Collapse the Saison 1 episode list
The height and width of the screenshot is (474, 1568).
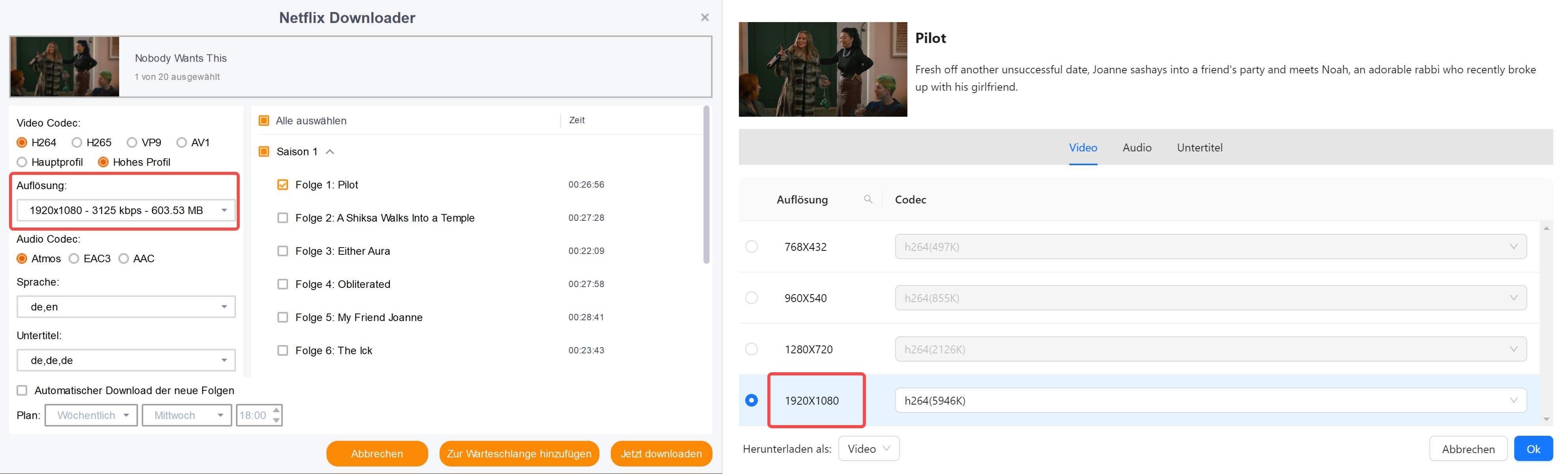pyautogui.click(x=331, y=151)
